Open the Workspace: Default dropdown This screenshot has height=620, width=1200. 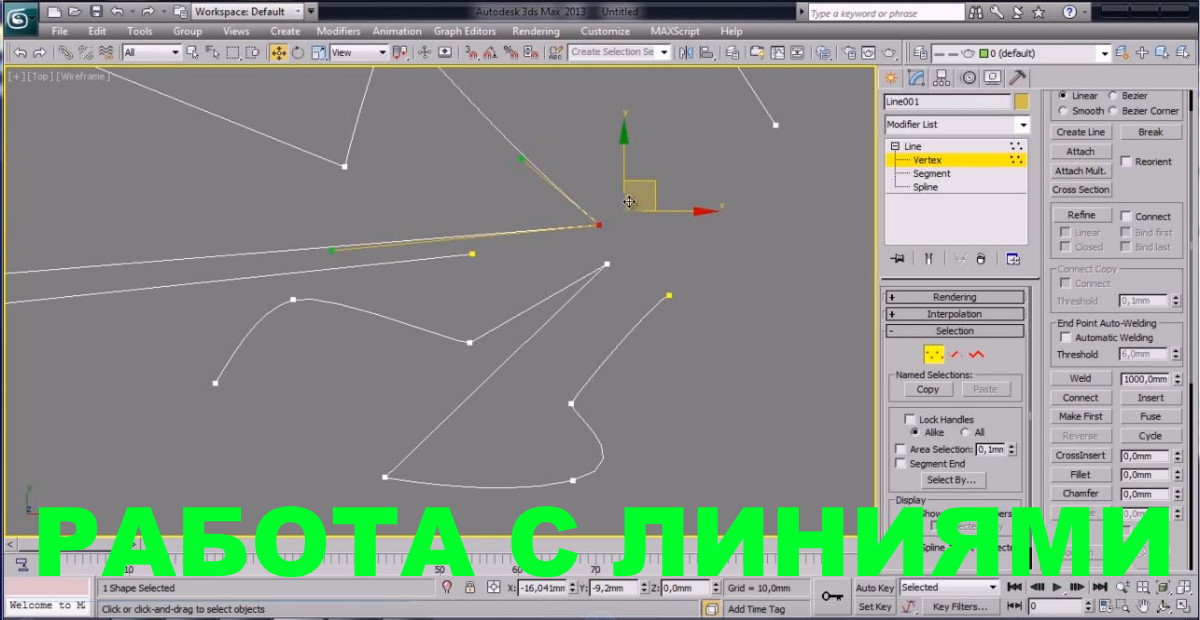pos(246,12)
